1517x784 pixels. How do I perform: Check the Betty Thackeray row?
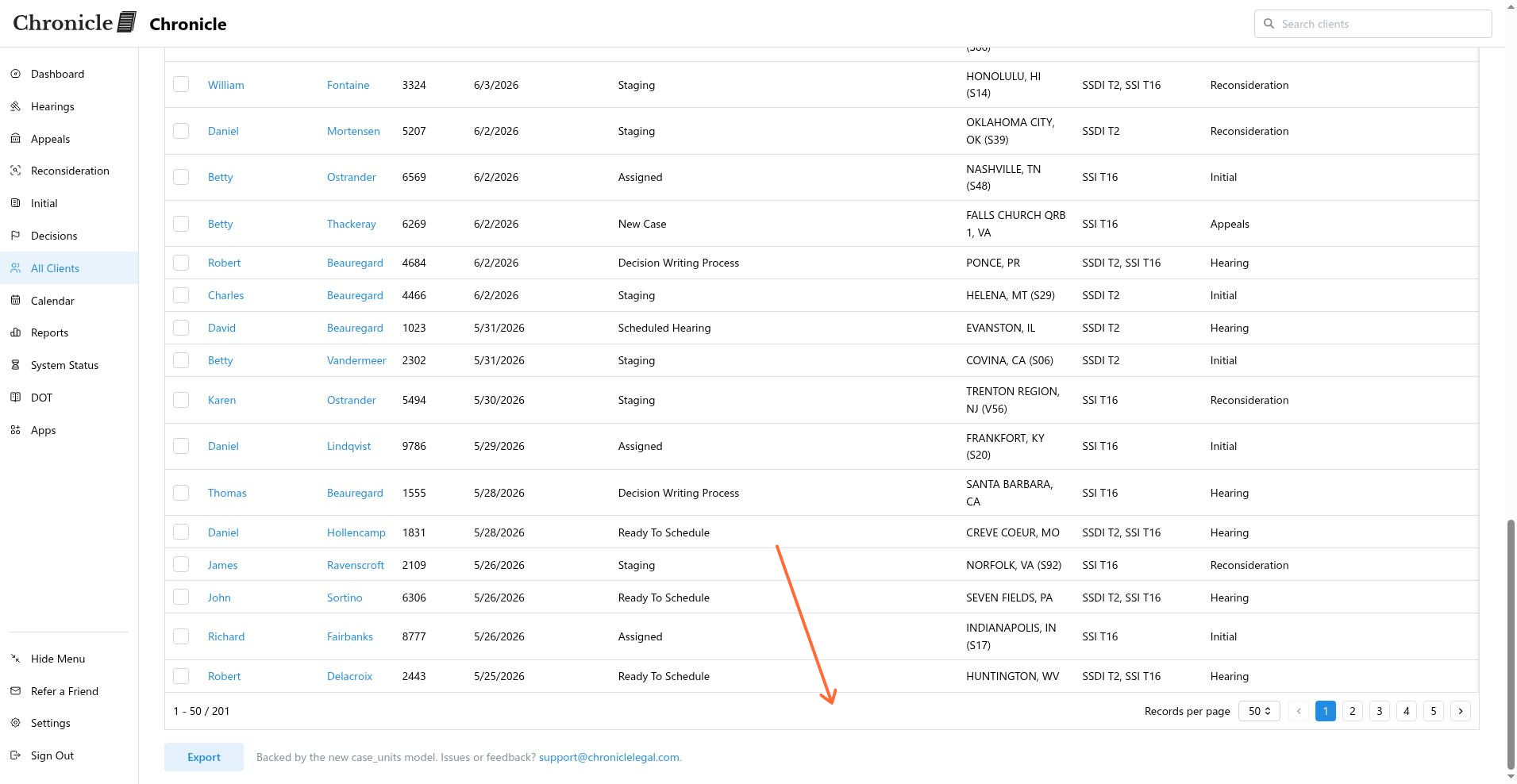[181, 224]
